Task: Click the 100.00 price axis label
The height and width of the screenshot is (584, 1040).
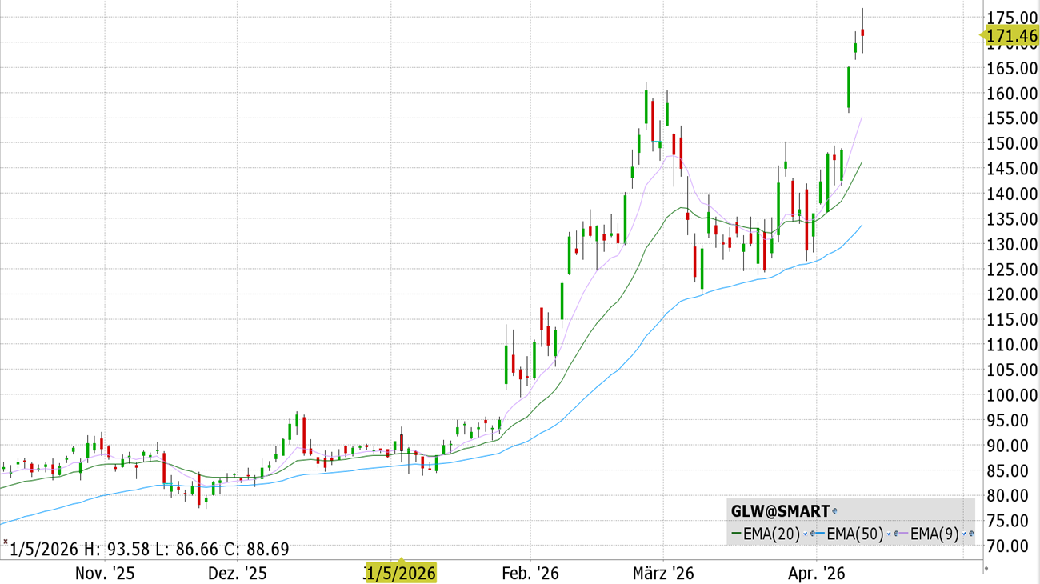Action: 1012,395
